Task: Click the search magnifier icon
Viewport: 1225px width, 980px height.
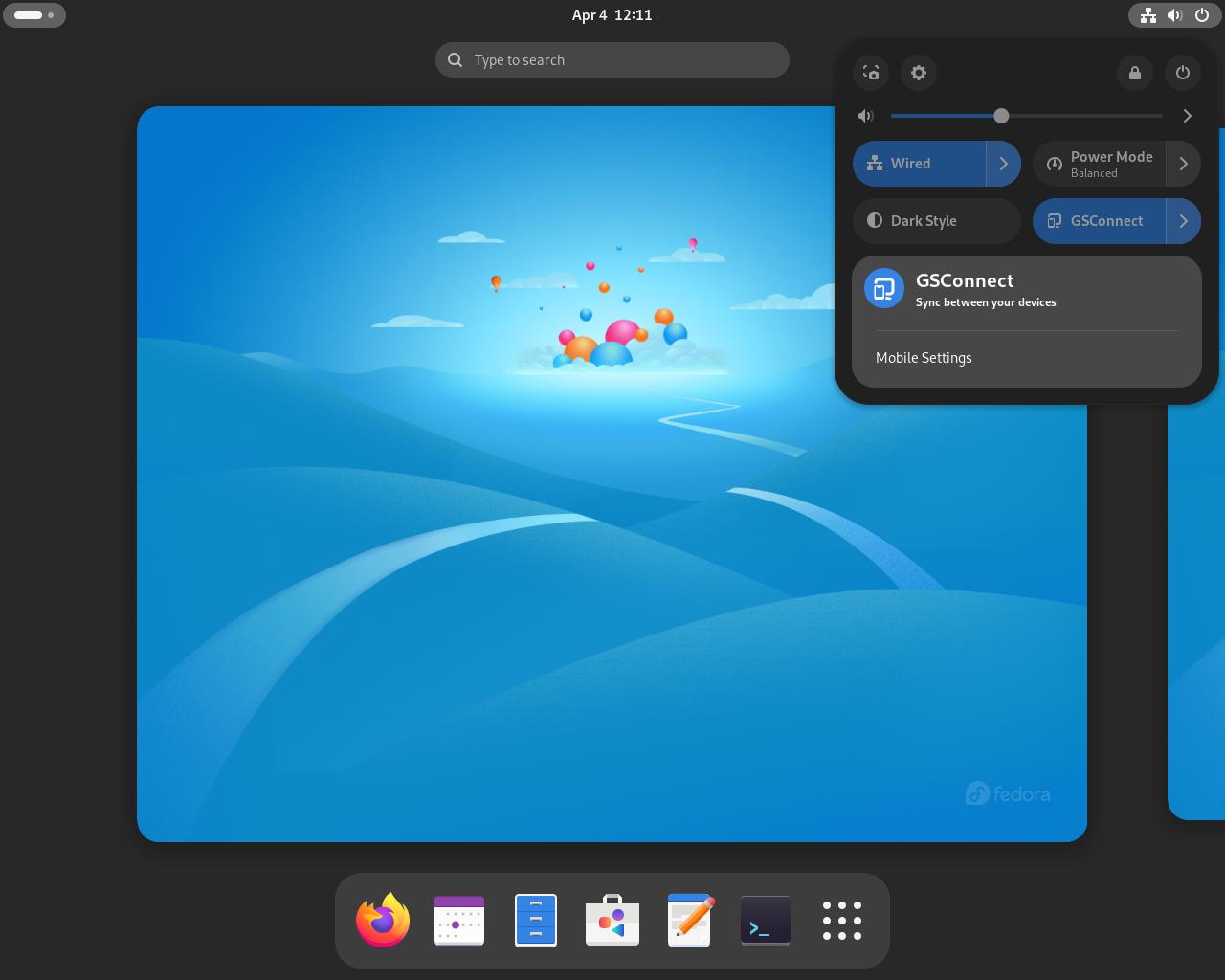Action: click(456, 59)
